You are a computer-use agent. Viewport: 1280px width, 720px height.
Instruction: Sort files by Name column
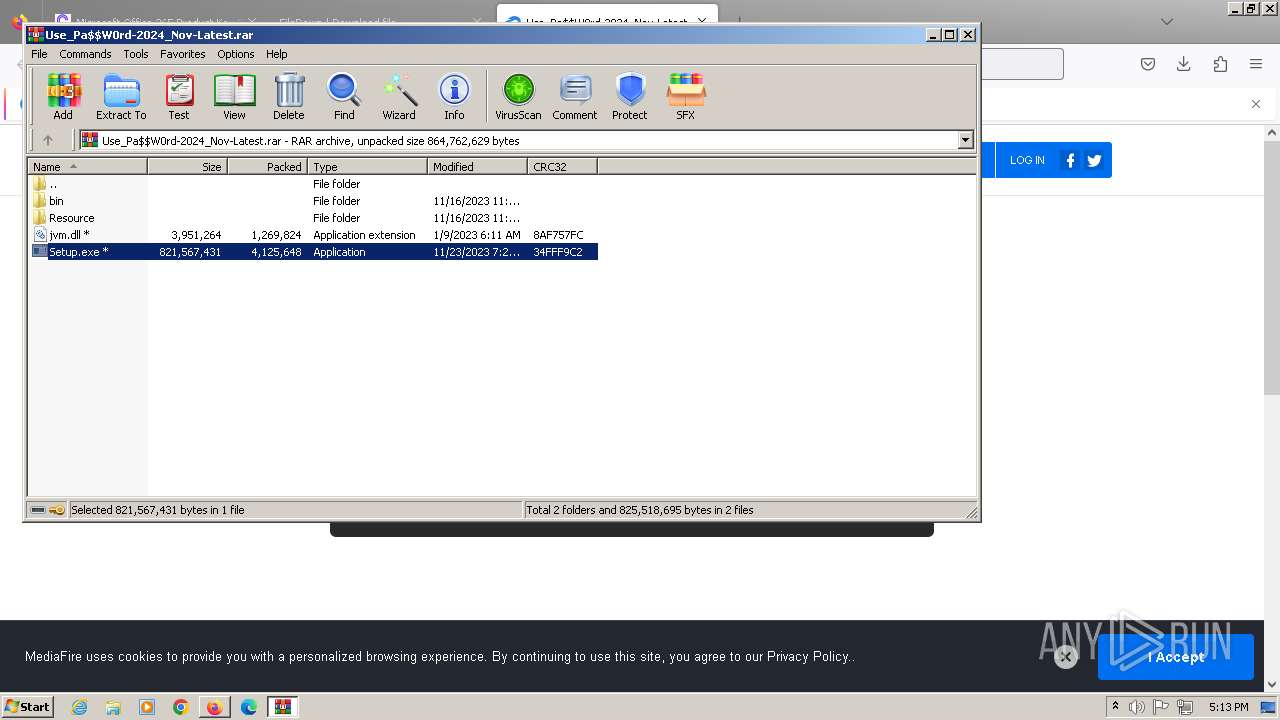(88, 166)
